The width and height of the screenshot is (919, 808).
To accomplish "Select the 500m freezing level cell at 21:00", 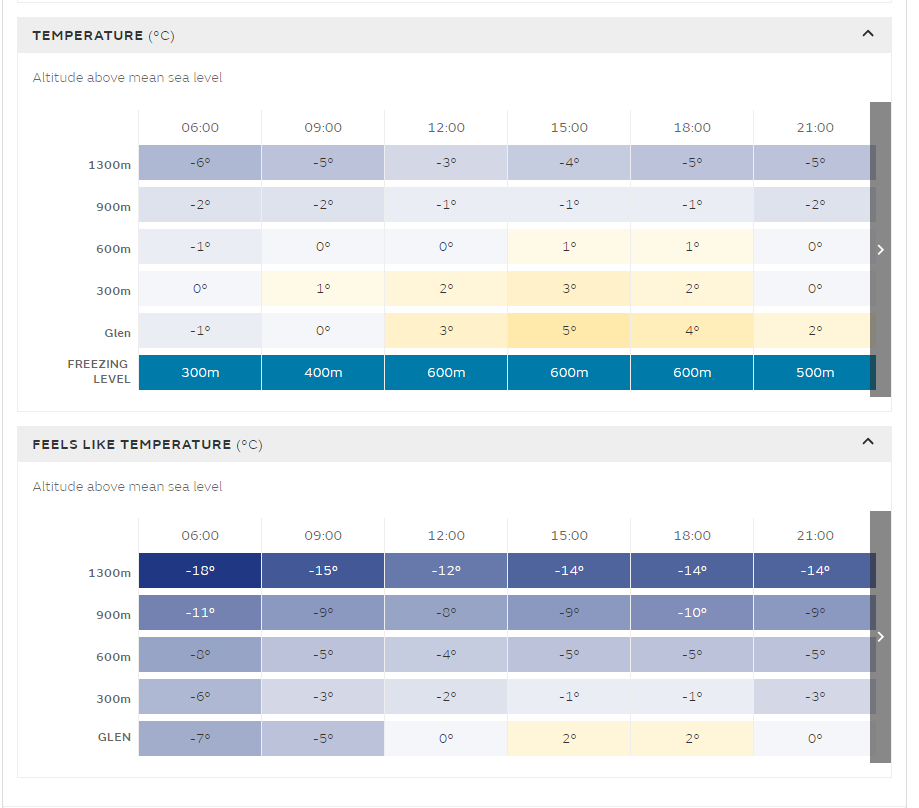I will 814,372.
